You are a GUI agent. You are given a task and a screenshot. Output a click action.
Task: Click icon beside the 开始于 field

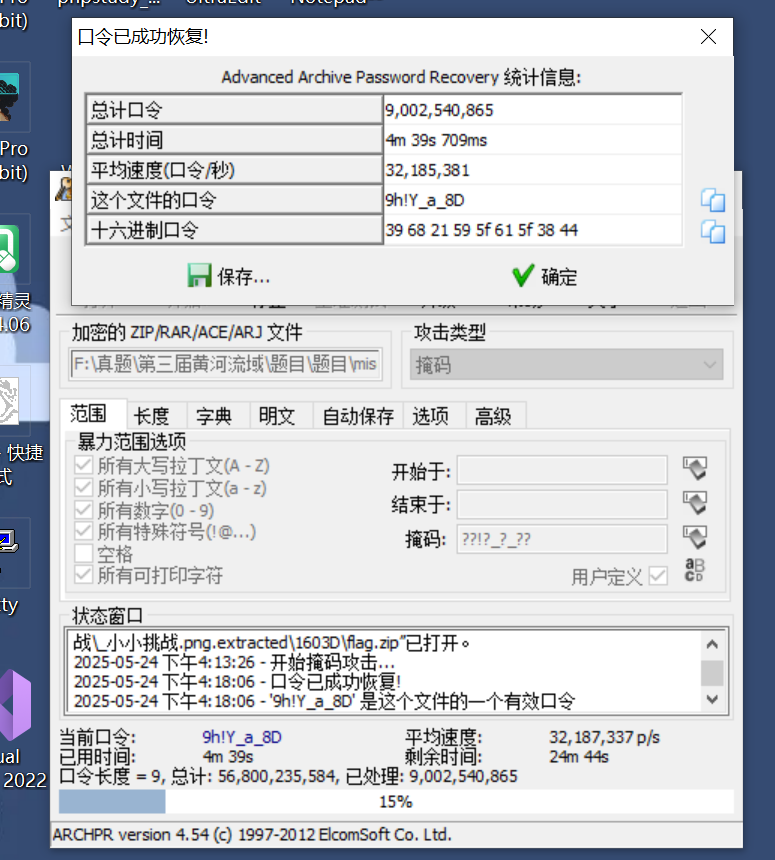[695, 470]
